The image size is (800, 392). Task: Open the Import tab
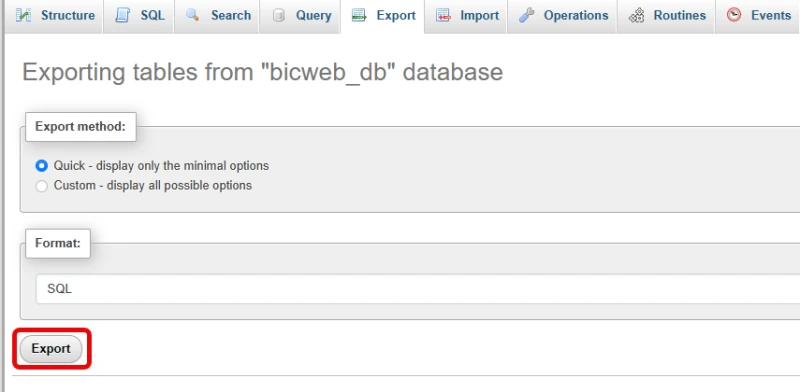[x=466, y=16]
